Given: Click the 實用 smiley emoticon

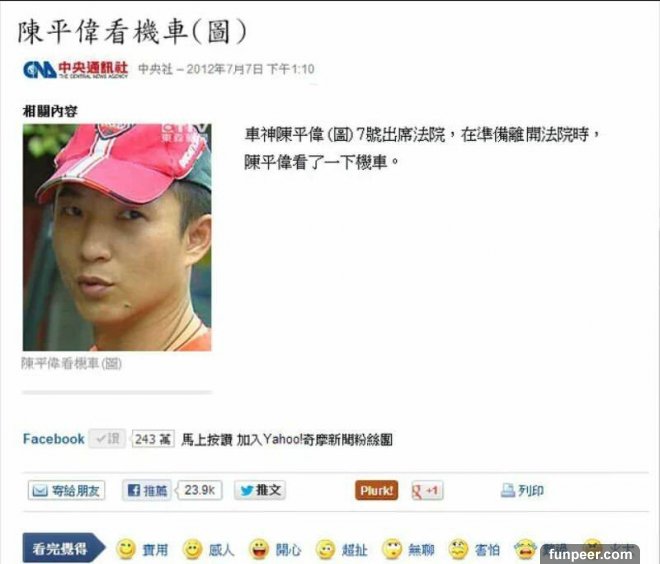Looking at the screenshot, I should (125, 549).
